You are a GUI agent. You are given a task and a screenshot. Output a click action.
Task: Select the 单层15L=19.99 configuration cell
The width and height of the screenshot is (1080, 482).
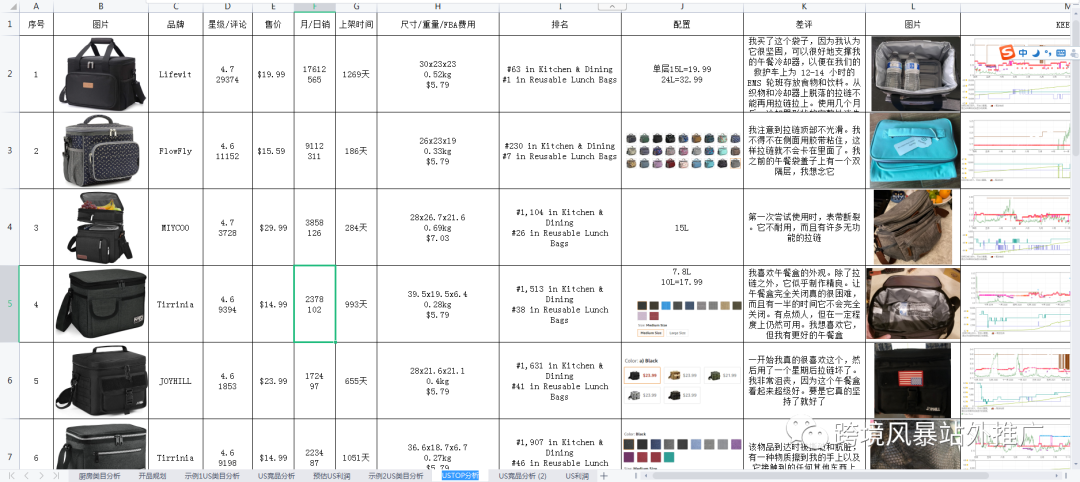[682, 74]
